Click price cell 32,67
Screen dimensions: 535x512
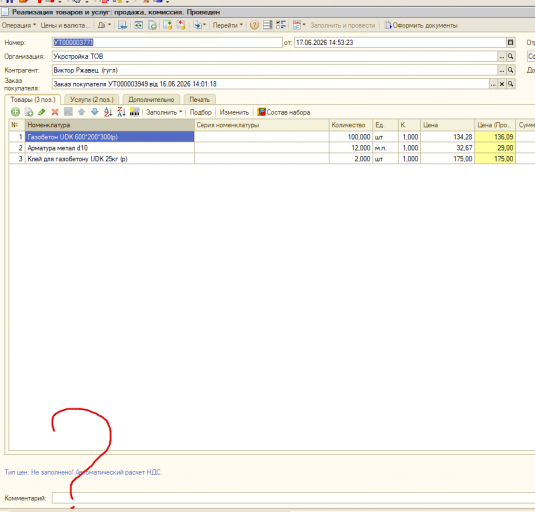coord(447,148)
